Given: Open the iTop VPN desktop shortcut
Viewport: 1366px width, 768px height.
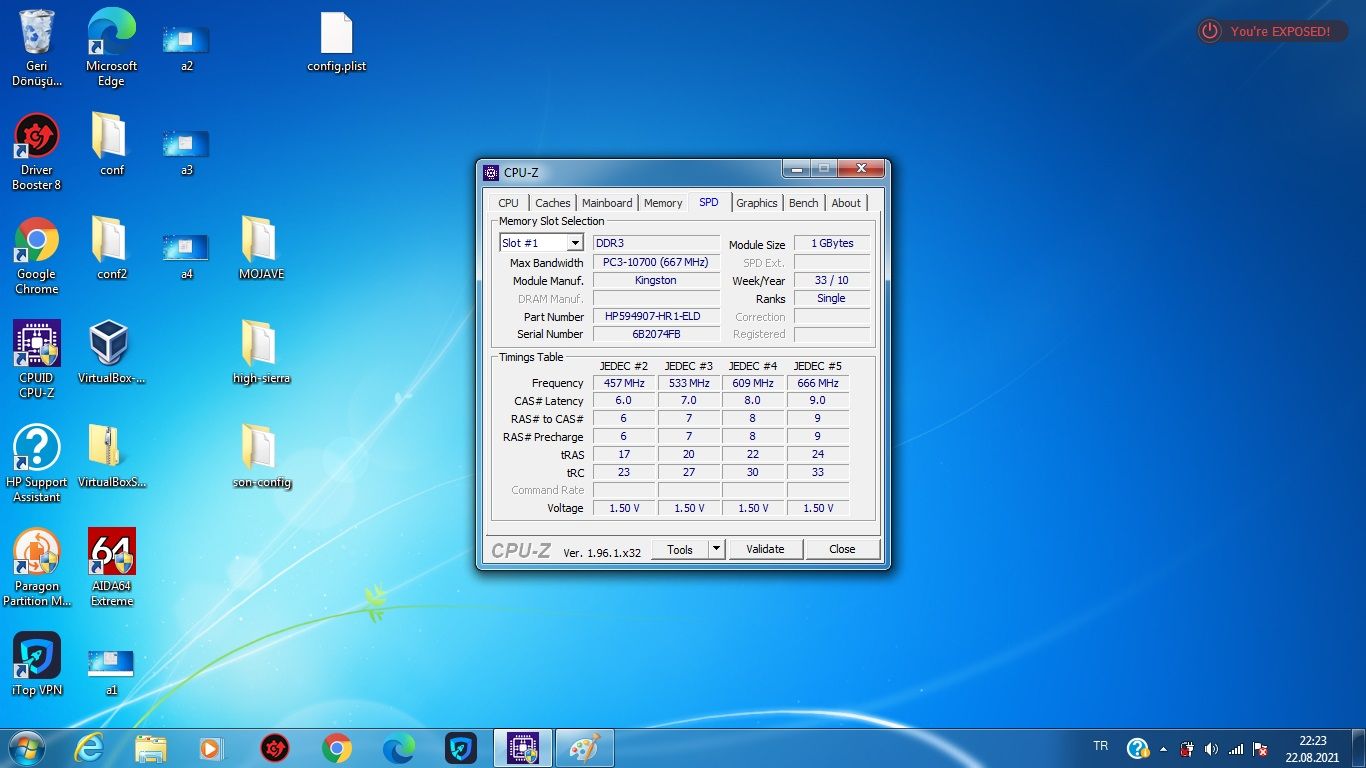Looking at the screenshot, I should click(37, 657).
